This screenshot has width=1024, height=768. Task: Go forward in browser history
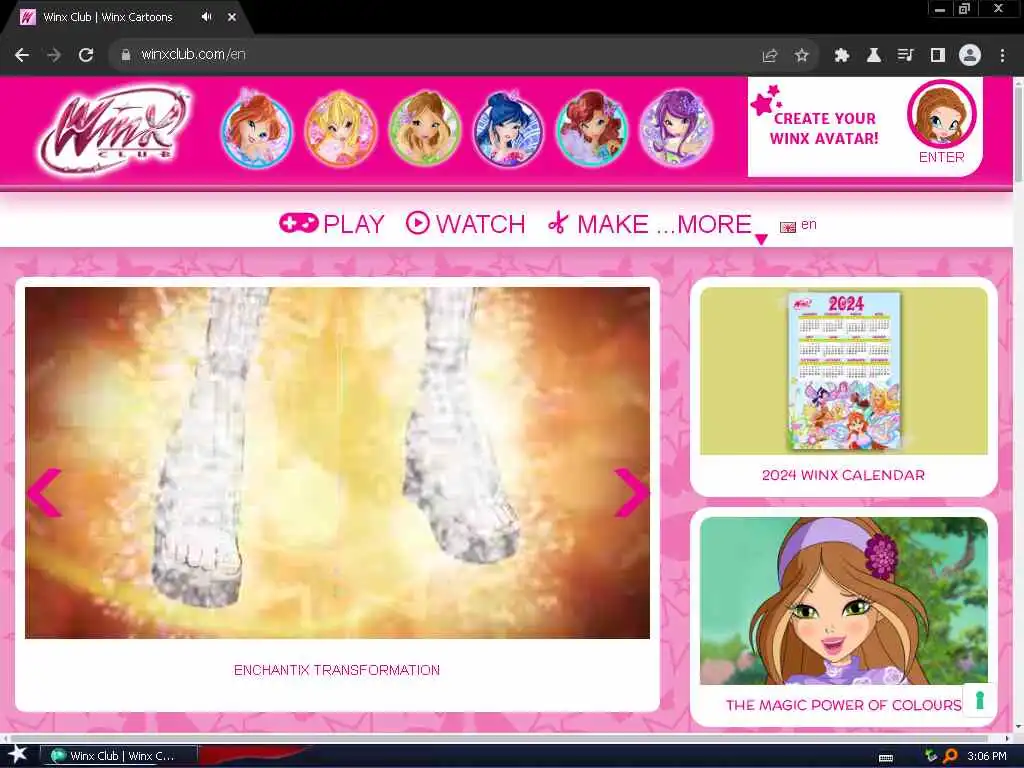54,55
